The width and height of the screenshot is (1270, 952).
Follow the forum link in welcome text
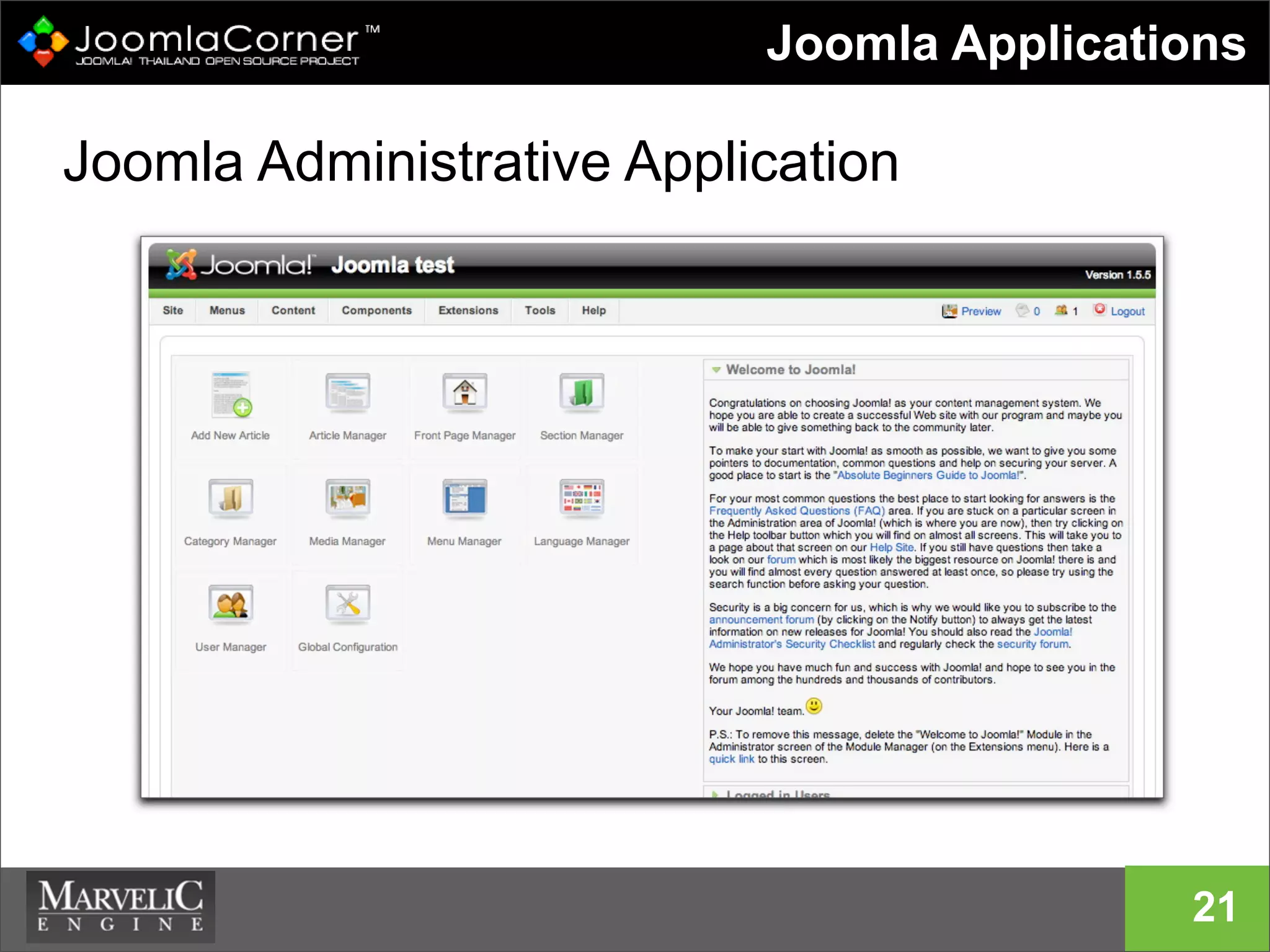(x=781, y=560)
